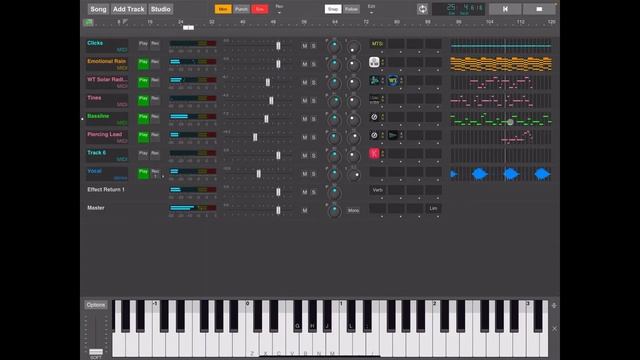Image resolution: width=640 pixels, height=360 pixels.
Task: Expand the Edit dropdown in top bar
Action: click(371, 9)
